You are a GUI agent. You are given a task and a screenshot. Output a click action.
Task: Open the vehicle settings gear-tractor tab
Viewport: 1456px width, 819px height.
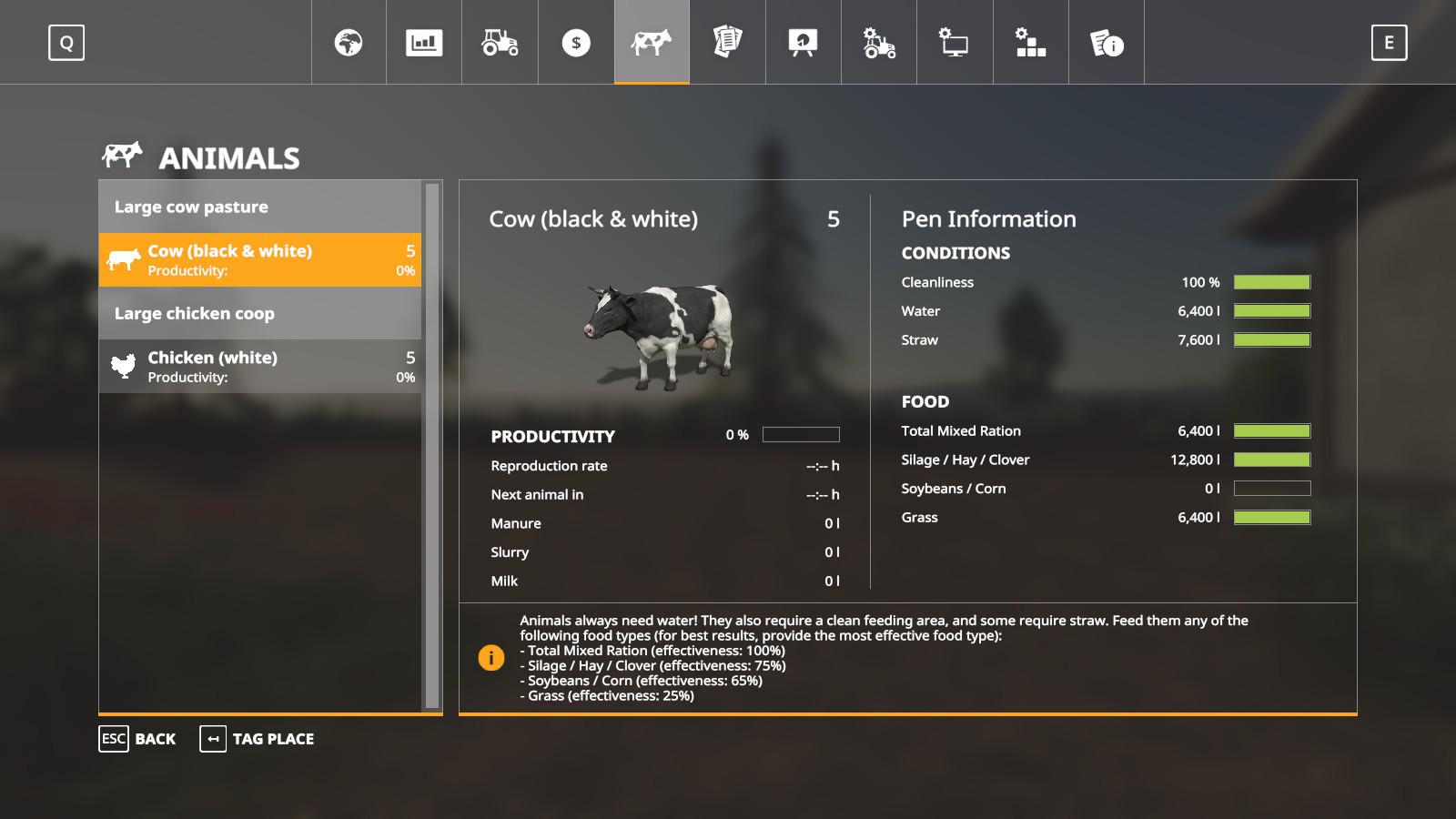pos(879,43)
